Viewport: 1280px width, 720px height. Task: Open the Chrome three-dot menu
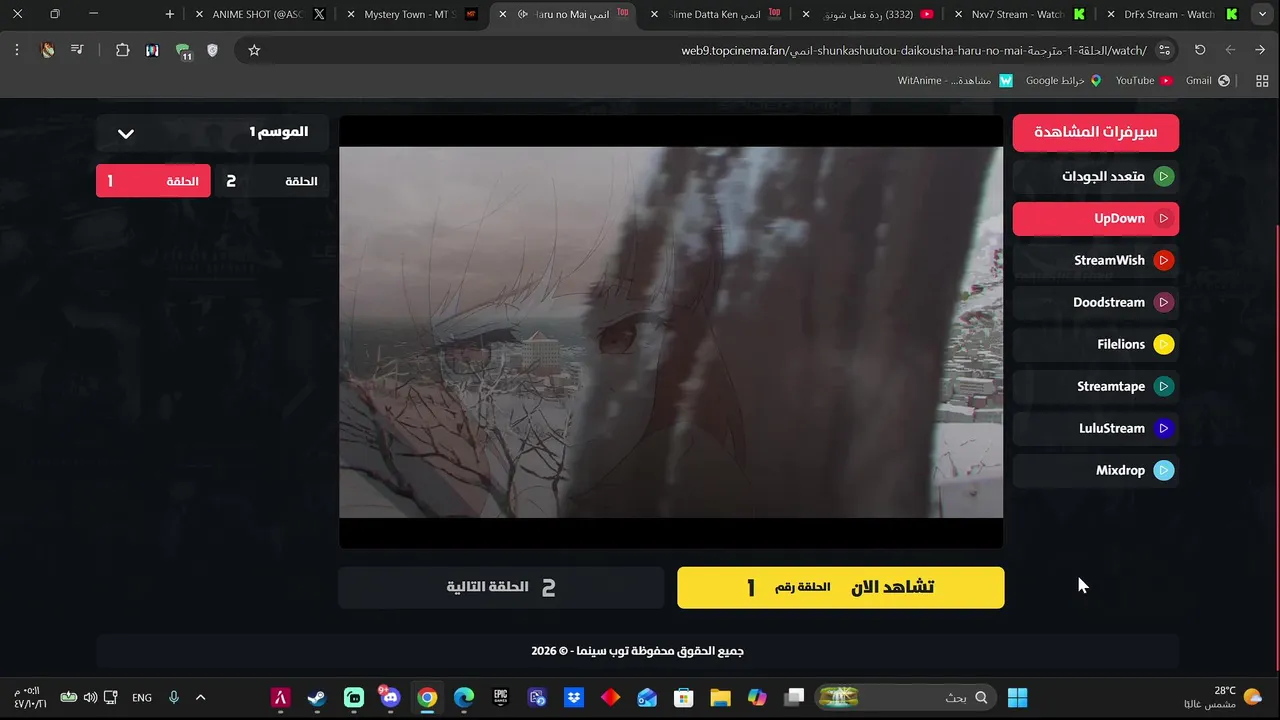(x=17, y=50)
